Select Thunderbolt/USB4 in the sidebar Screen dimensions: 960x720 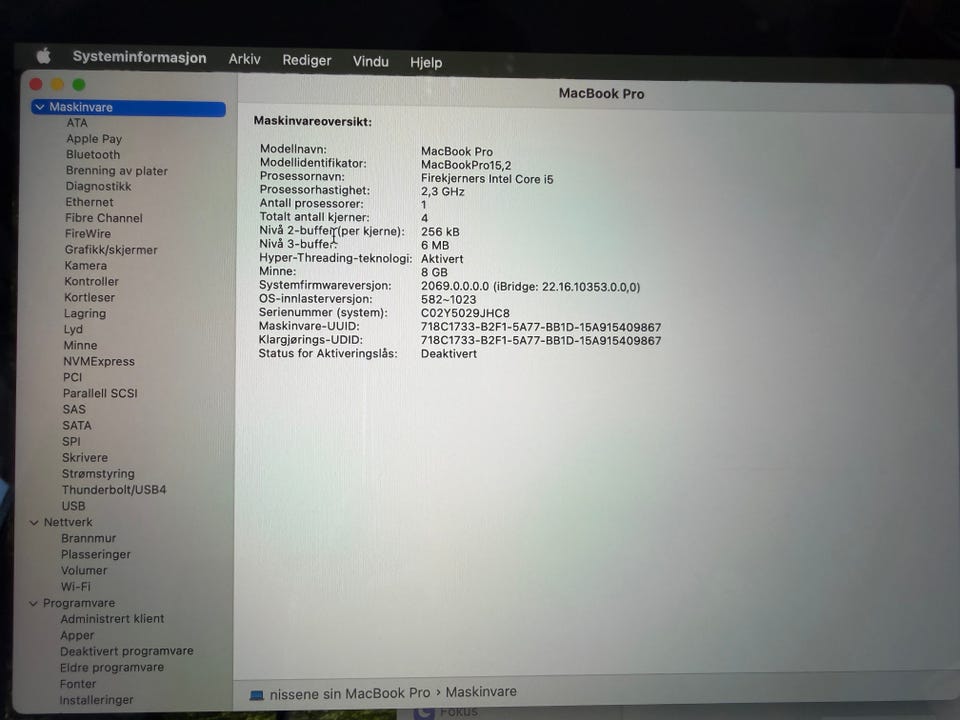(114, 490)
